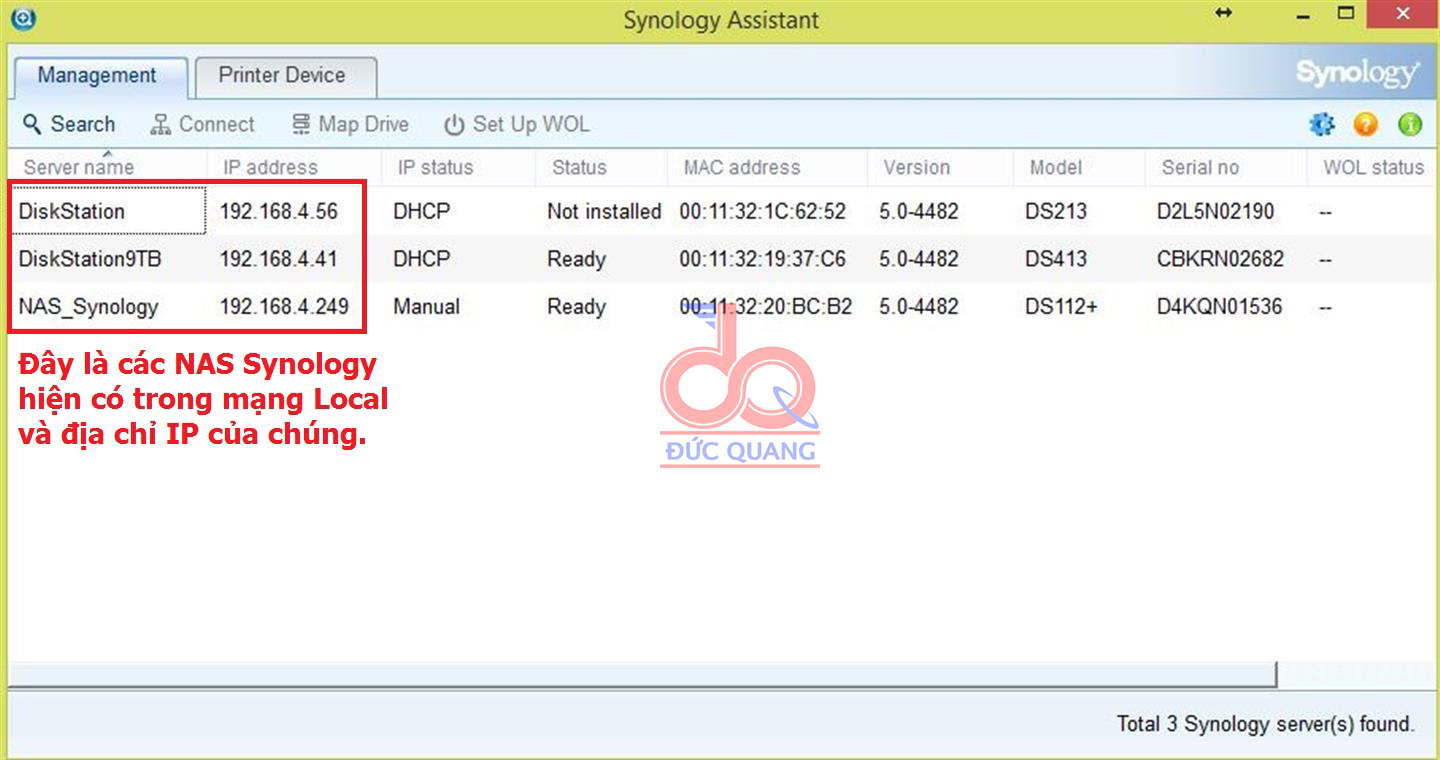Click the Not installed status cell
Image resolution: width=1440 pixels, height=760 pixels.
(604, 211)
